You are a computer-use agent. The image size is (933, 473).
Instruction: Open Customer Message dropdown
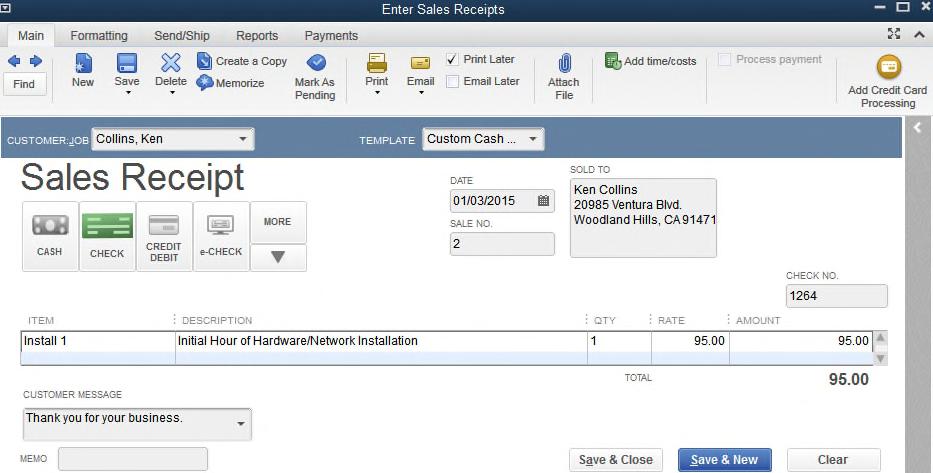(240, 424)
